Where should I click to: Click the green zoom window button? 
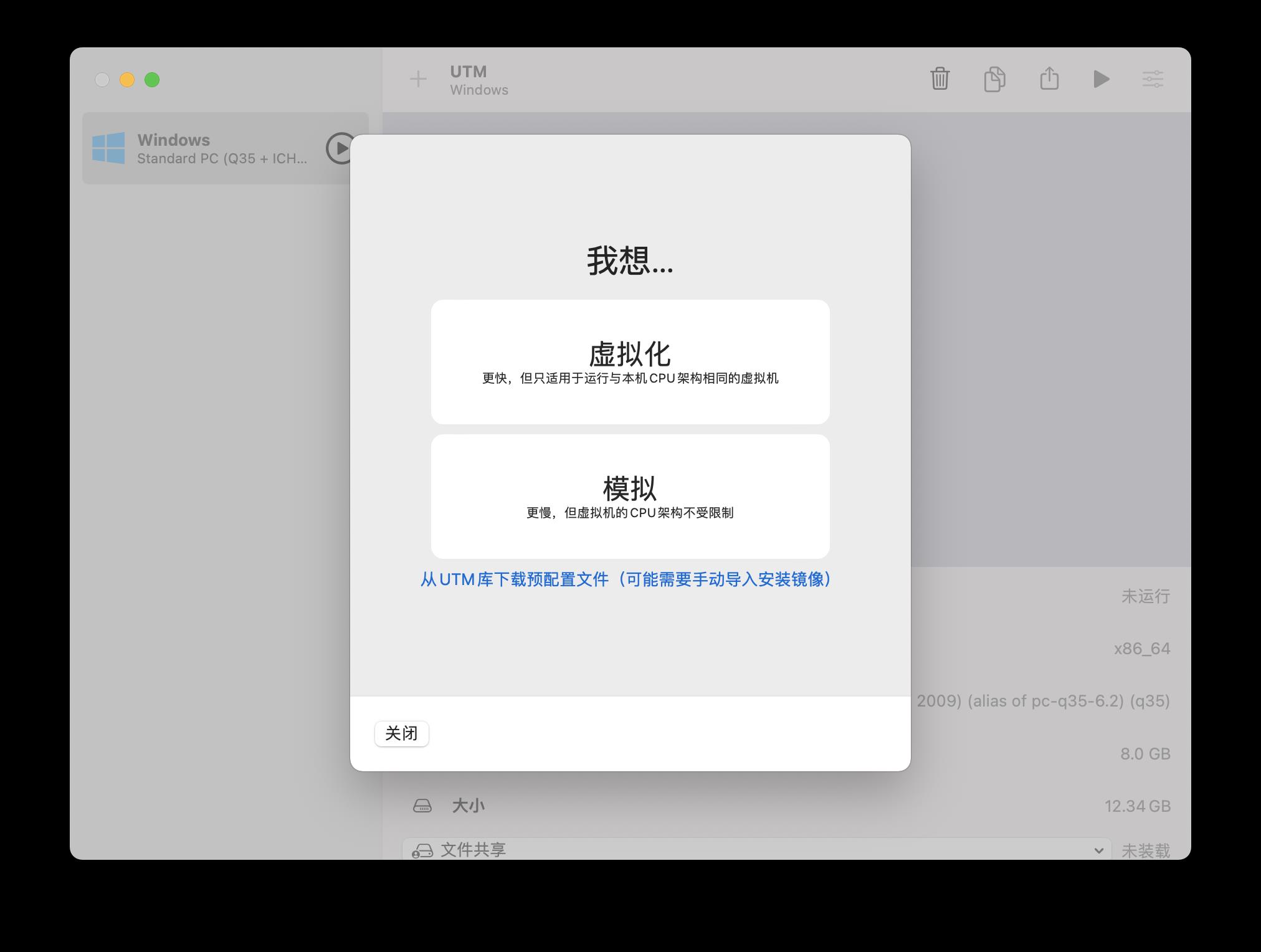pos(152,80)
